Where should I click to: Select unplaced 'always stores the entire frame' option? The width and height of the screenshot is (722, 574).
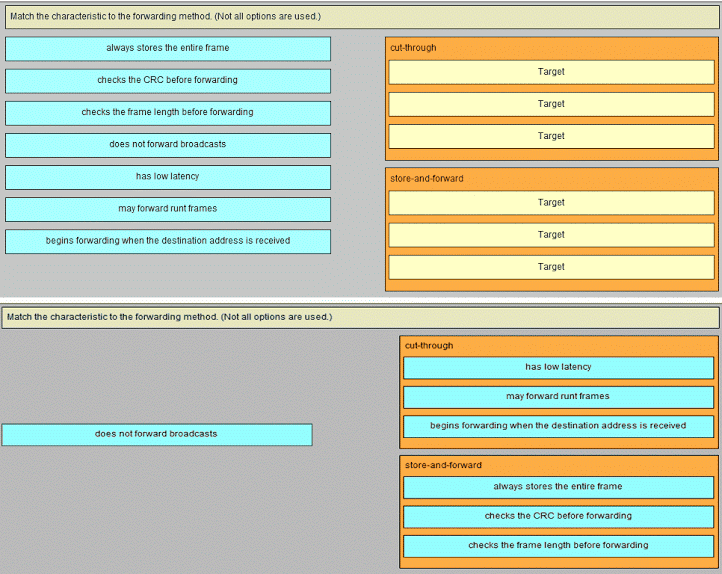coord(168,48)
